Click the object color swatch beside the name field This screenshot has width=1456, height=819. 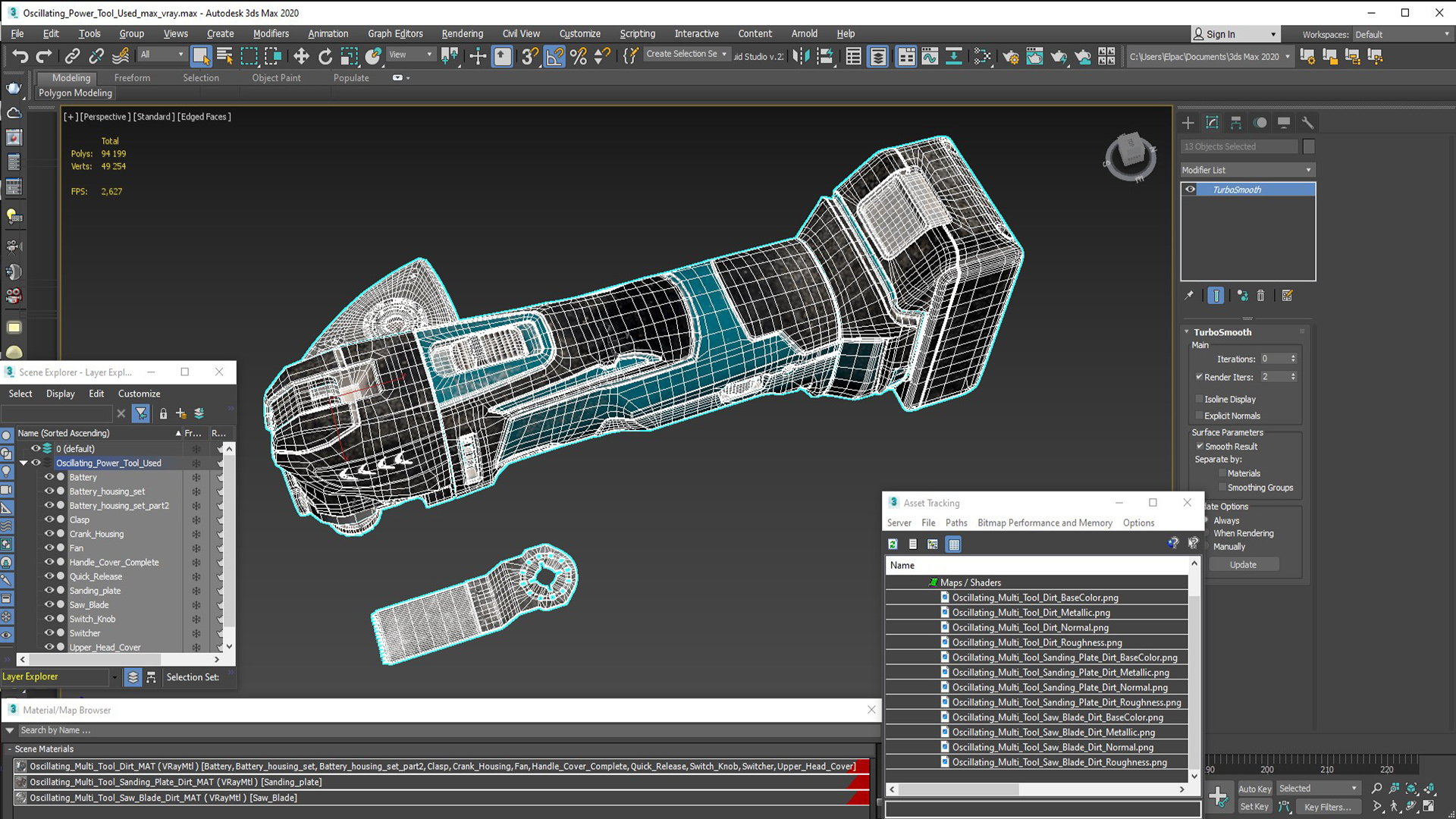click(x=1308, y=146)
